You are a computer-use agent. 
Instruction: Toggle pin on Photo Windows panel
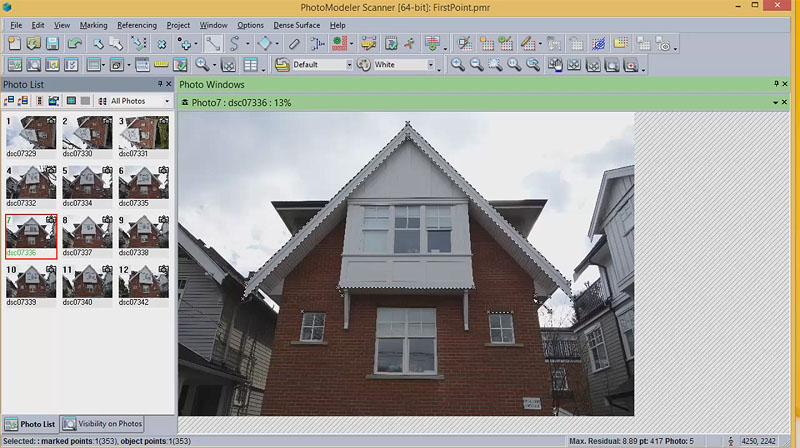[x=776, y=85]
